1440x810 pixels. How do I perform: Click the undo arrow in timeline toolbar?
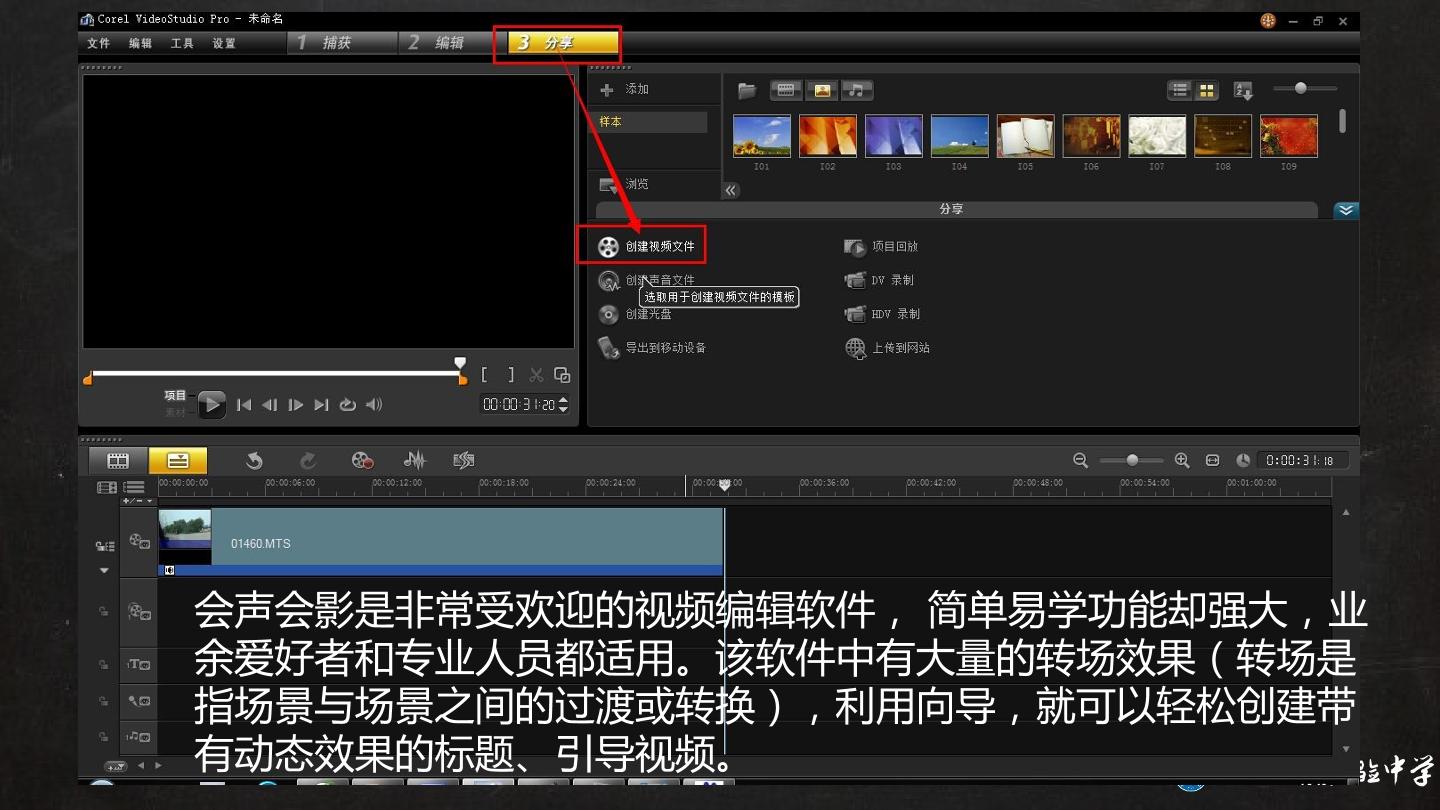tap(254, 460)
